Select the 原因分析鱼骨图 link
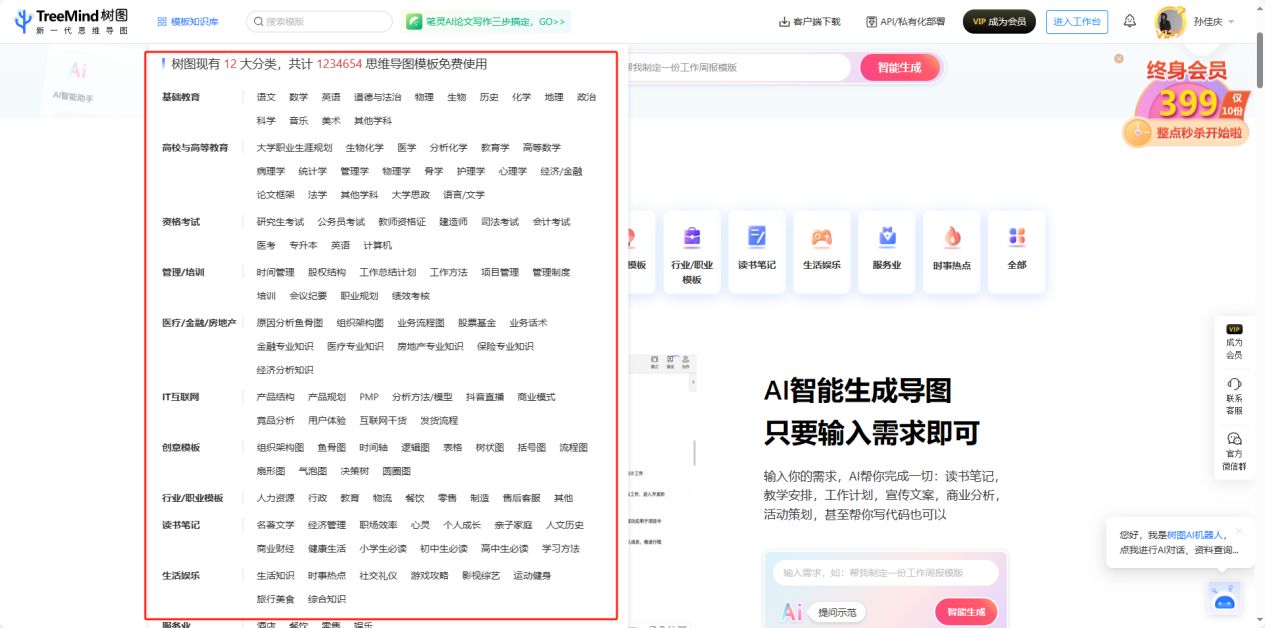Image resolution: width=1265 pixels, height=628 pixels. 290,323
